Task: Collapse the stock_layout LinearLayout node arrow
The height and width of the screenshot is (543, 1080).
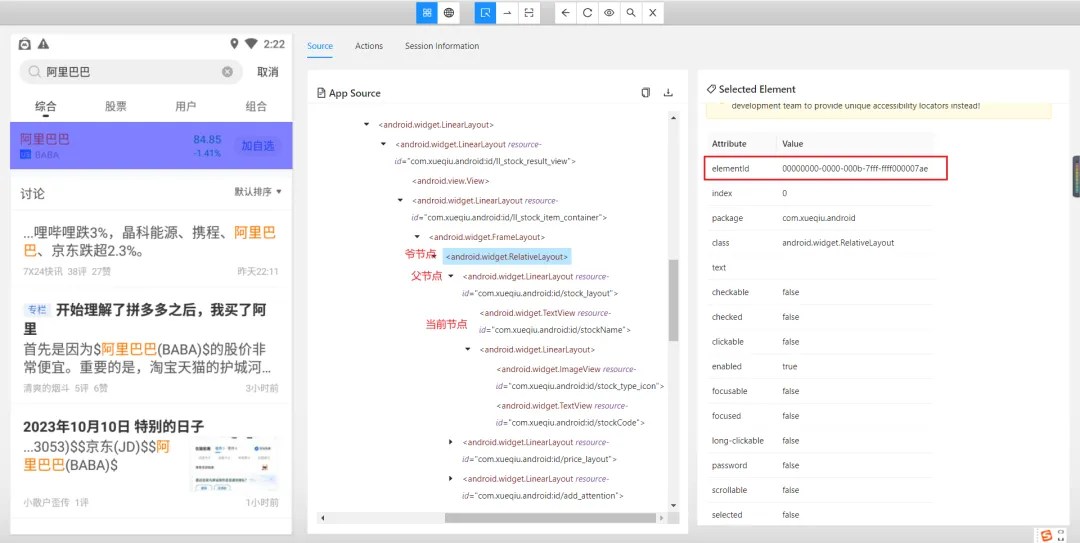Action: [x=450, y=276]
